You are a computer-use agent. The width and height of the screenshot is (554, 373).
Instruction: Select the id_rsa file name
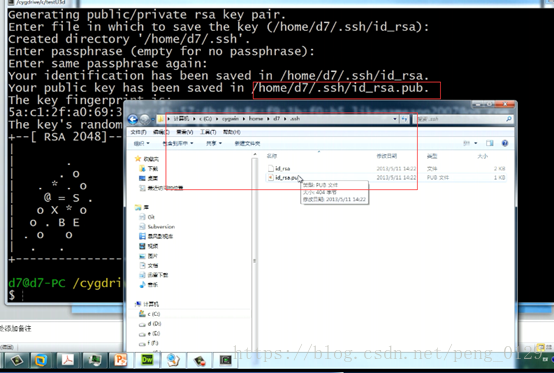(283, 168)
